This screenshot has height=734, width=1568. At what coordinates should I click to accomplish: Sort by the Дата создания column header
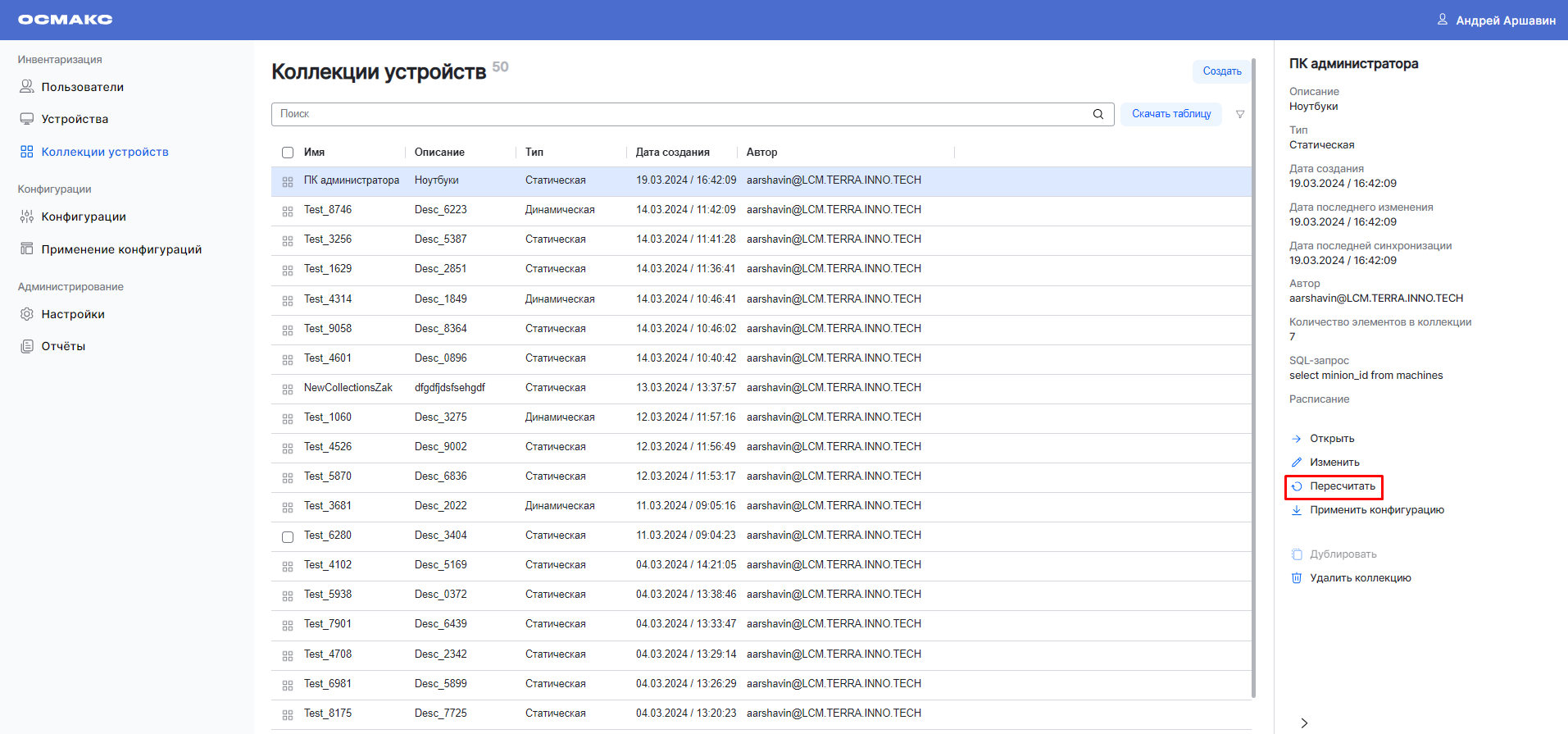coord(672,153)
